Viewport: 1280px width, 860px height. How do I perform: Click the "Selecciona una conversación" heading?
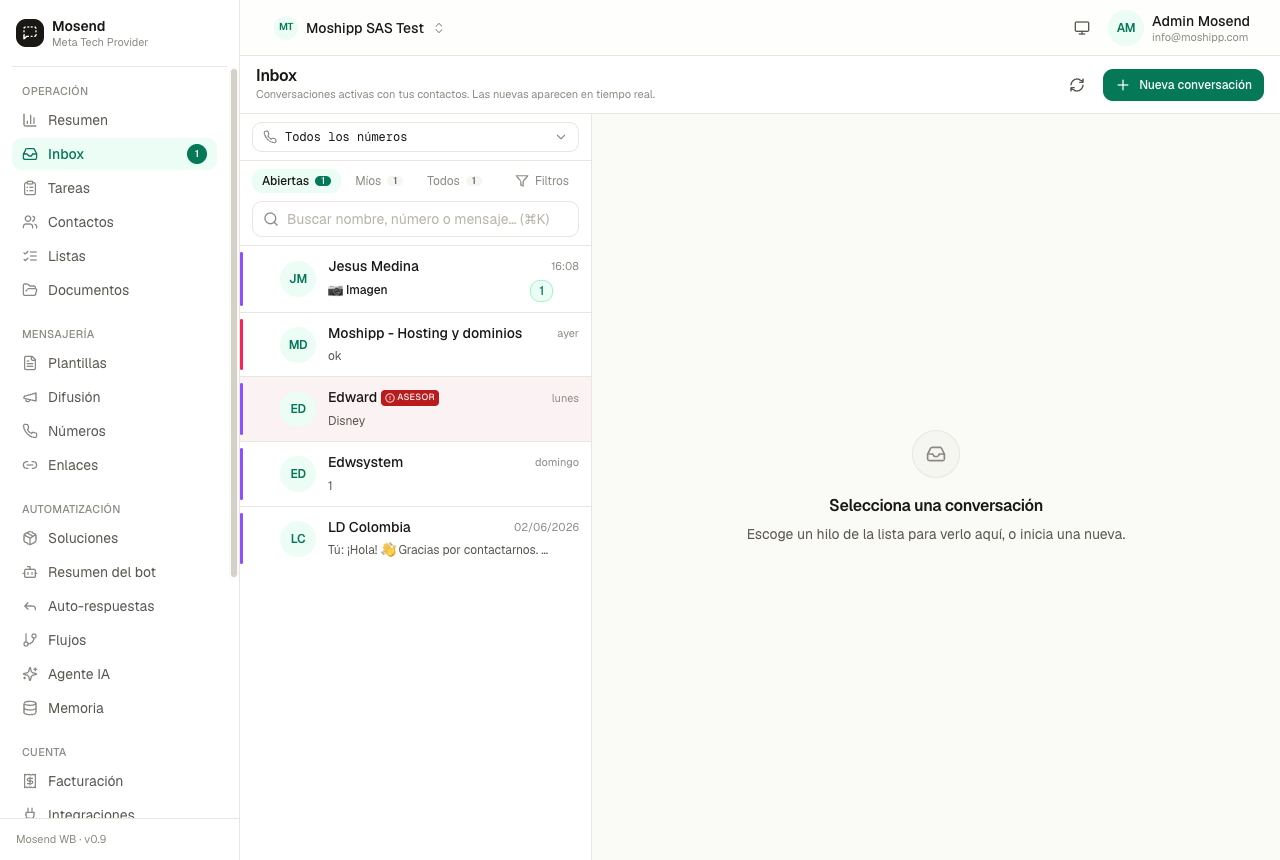[936, 505]
